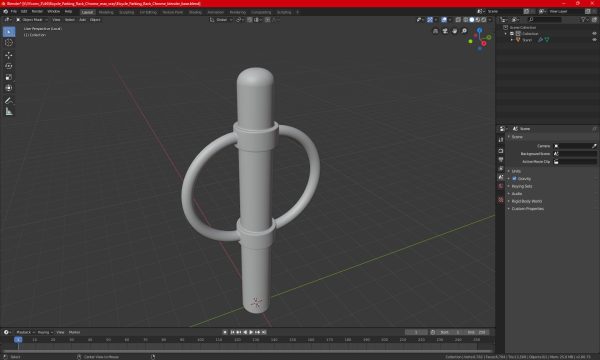
Task: Open the shading options dropdown arrow
Action: (x=490, y=20)
